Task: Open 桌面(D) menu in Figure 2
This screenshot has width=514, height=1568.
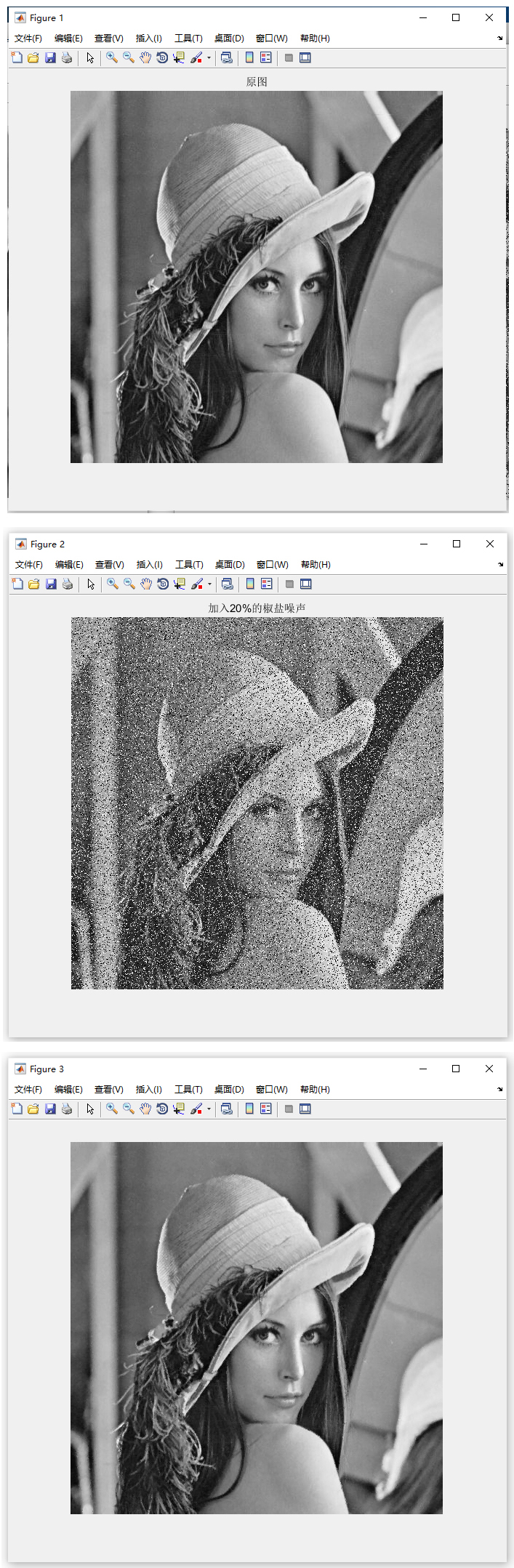Action: (230, 565)
